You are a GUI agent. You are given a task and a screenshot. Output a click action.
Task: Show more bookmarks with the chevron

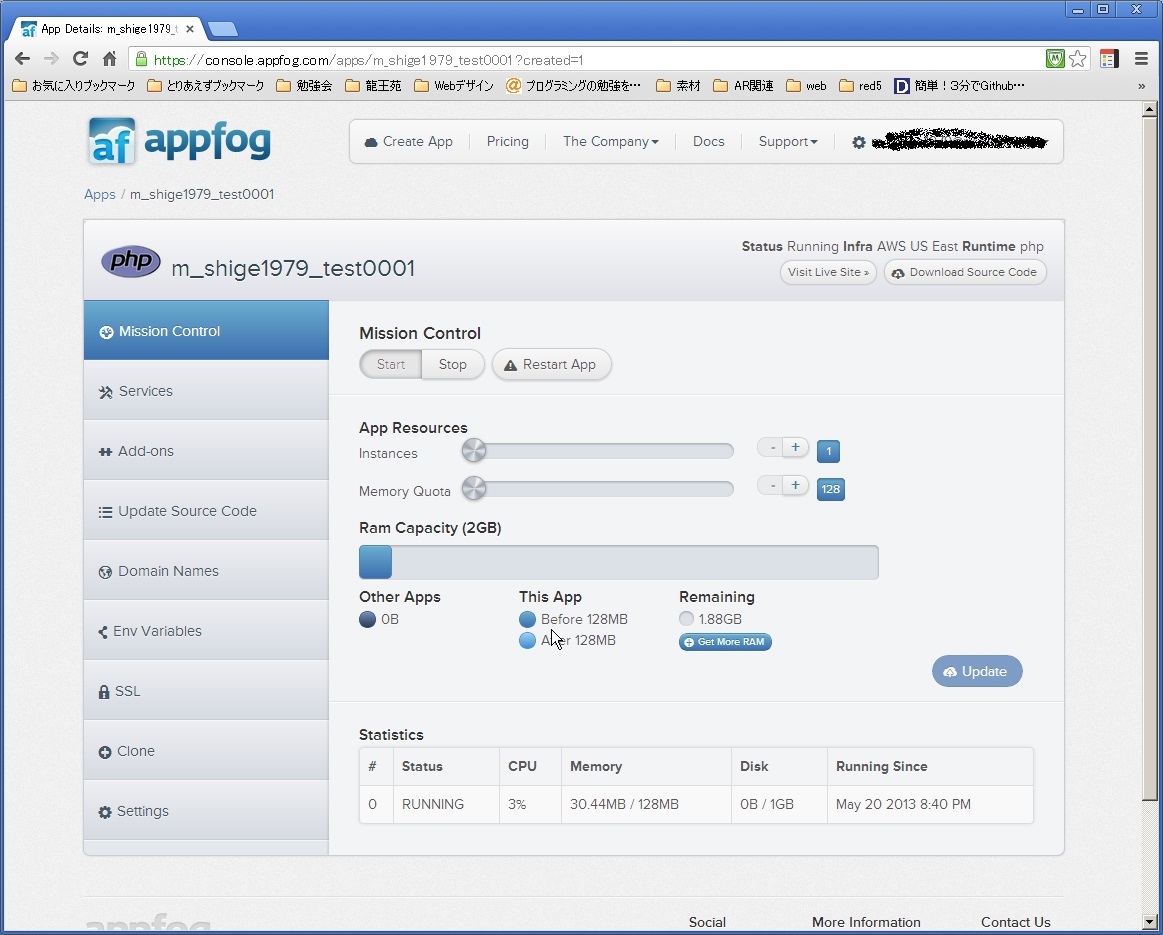click(1141, 86)
